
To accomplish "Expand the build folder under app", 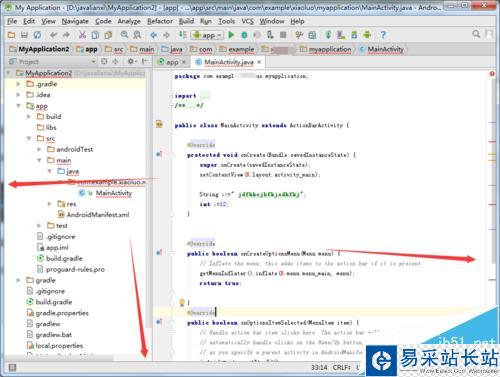I will click(x=29, y=117).
